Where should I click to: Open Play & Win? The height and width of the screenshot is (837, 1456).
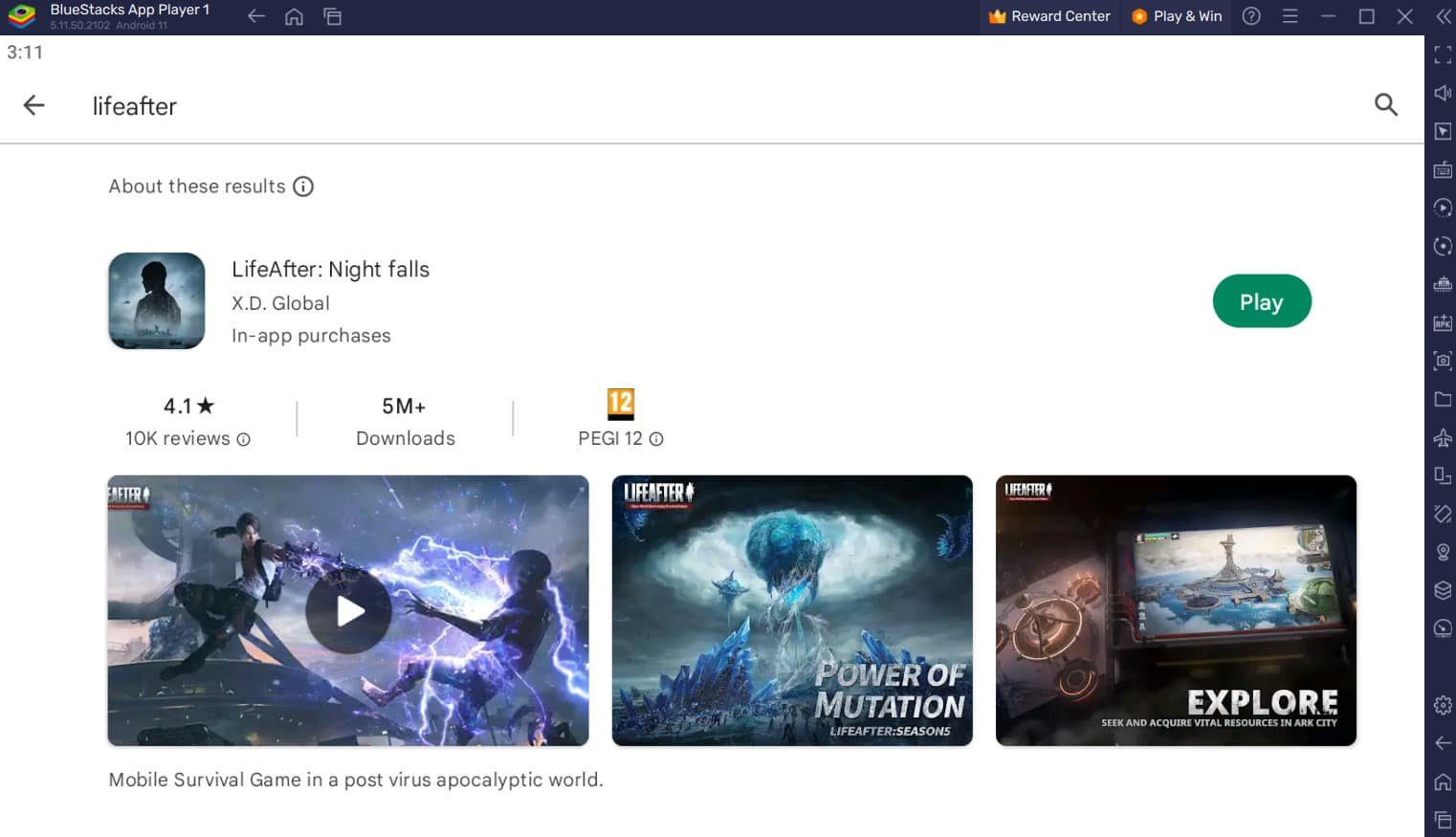tap(1177, 16)
